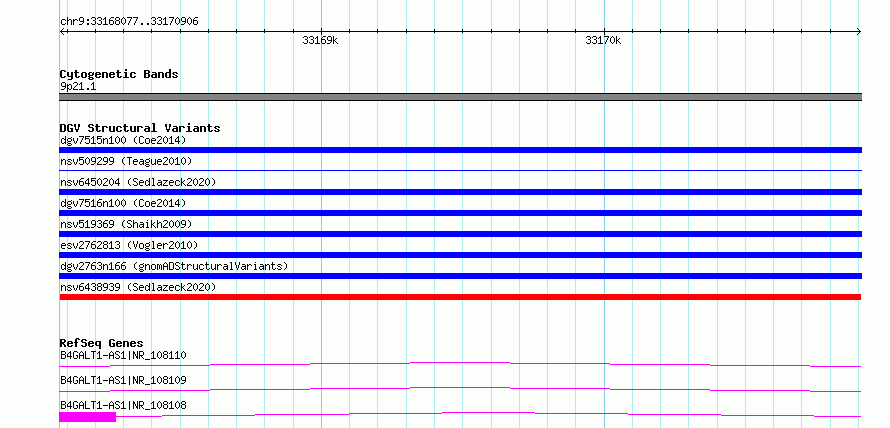
Task: Click the blue bar for nsv6450204
Action: (460, 192)
